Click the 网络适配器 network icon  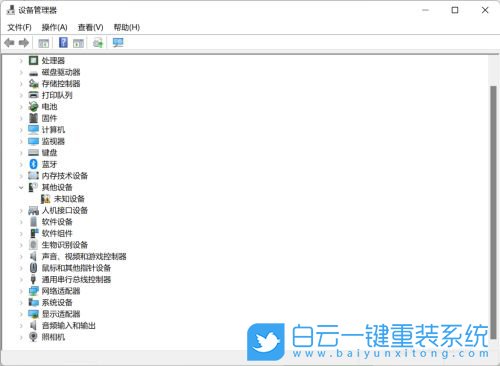pyautogui.click(x=33, y=291)
